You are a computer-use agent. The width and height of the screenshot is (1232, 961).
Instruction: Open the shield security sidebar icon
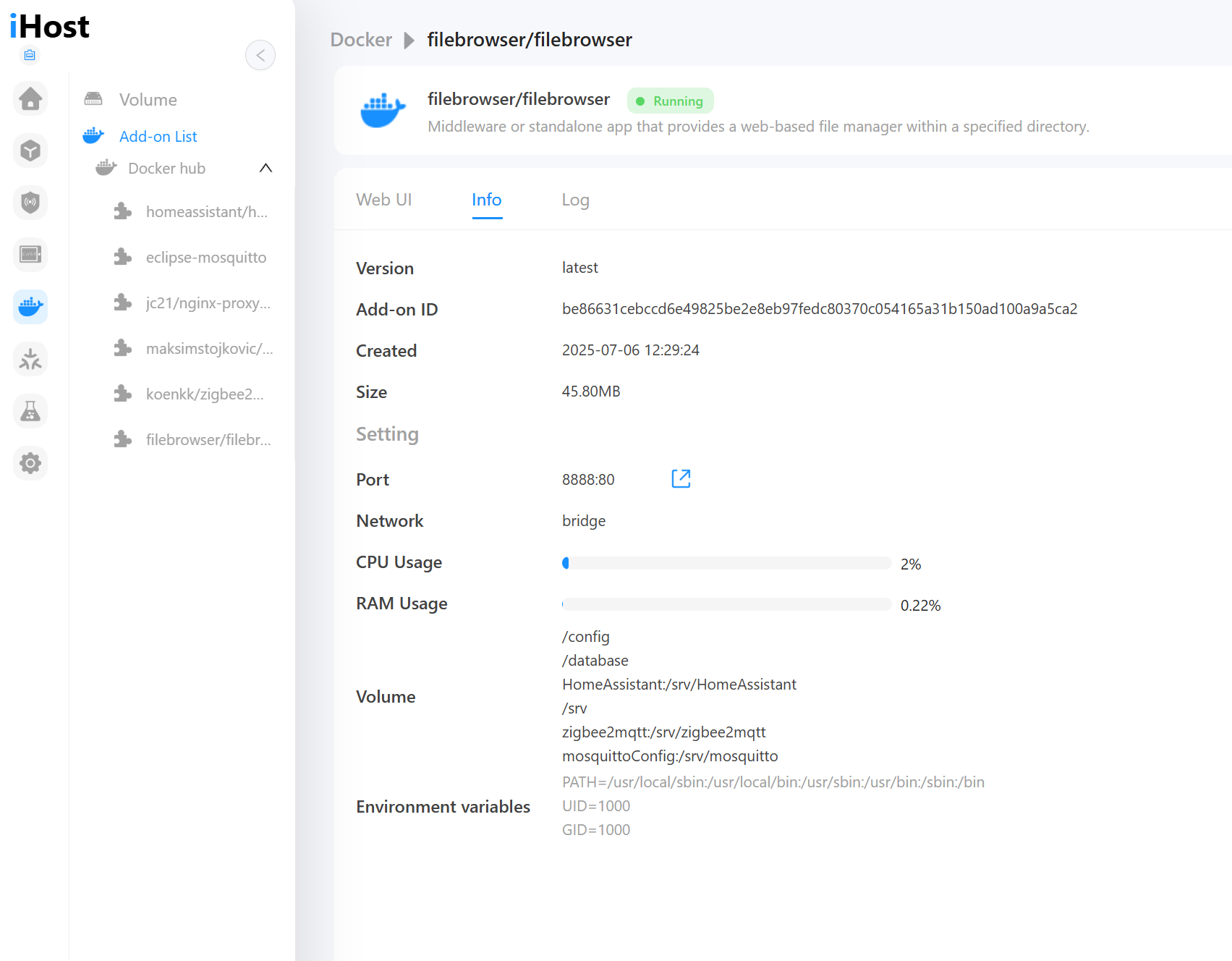pos(30,203)
